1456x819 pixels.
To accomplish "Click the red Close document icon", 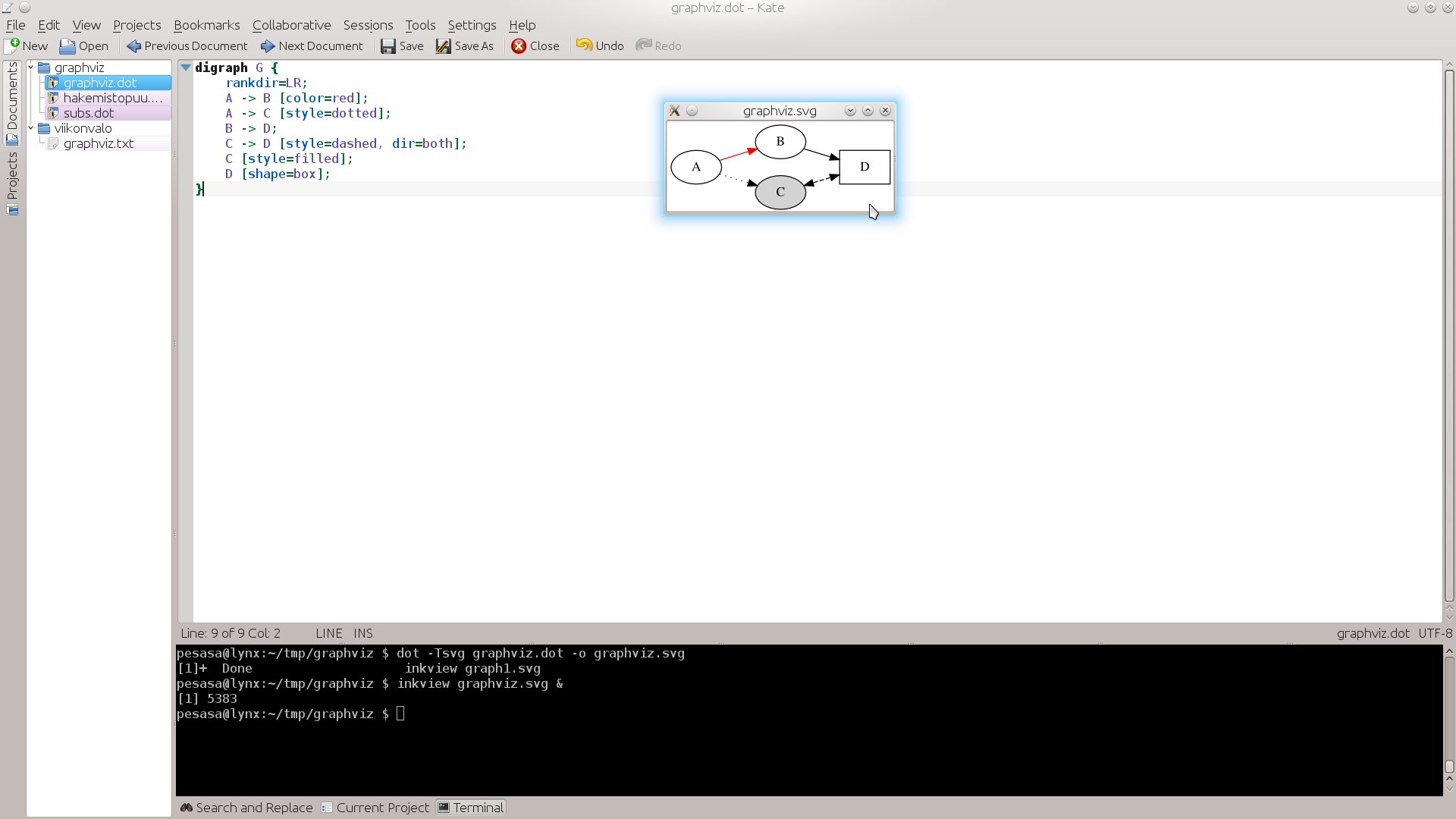I will (519, 46).
